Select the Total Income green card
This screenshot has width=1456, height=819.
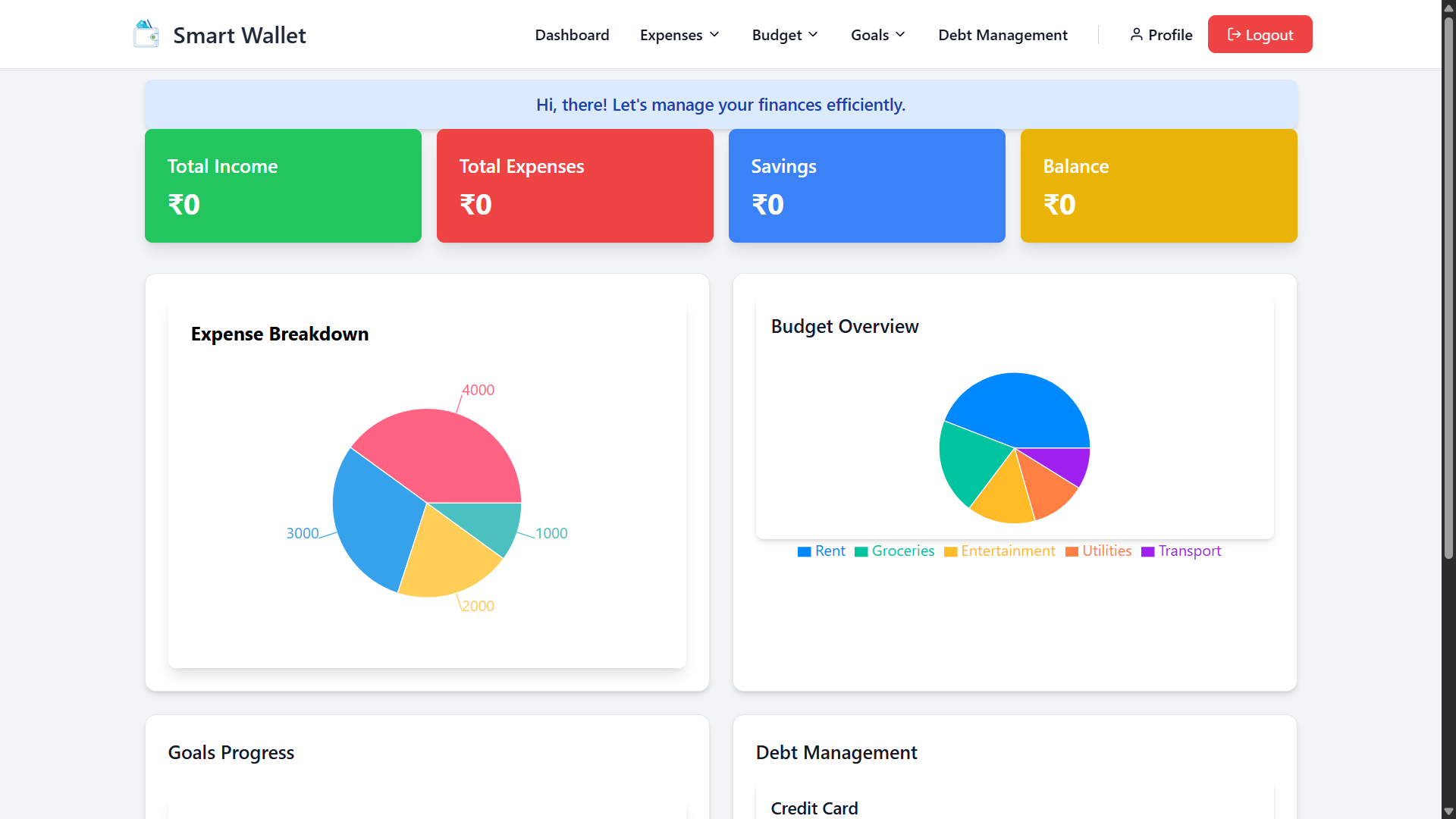coord(283,186)
